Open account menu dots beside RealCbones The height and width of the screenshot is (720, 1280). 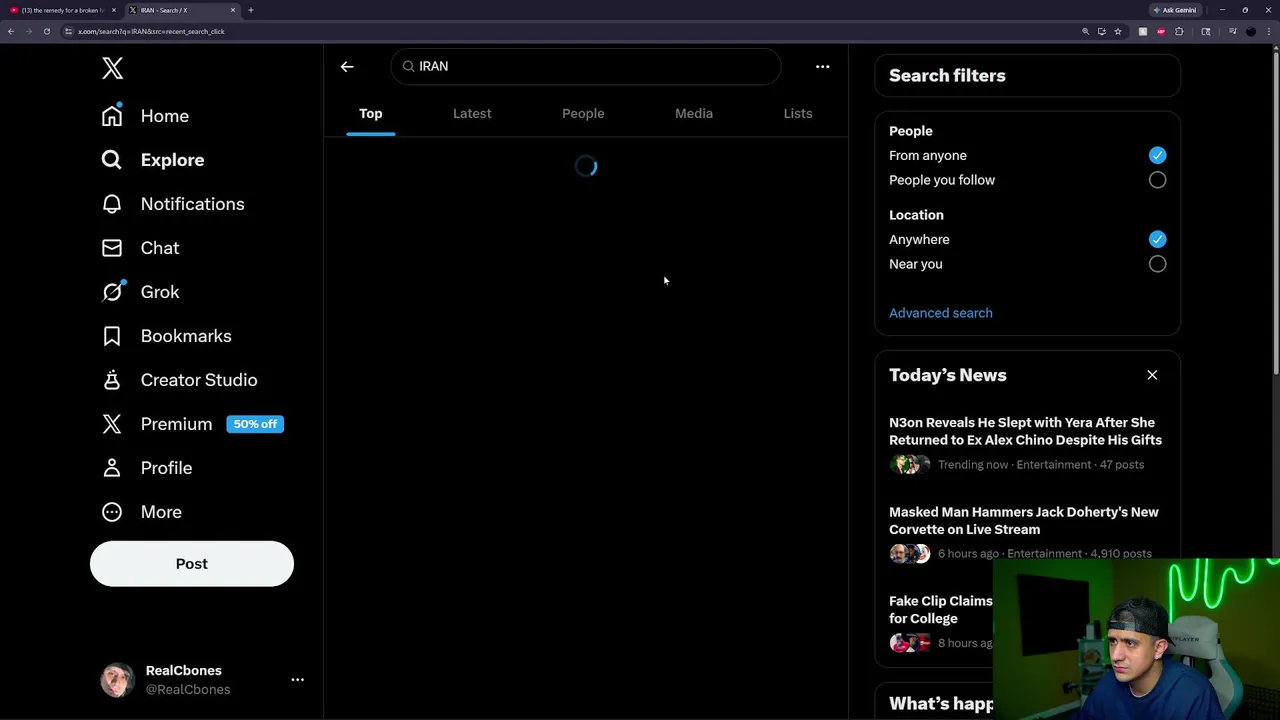(297, 680)
